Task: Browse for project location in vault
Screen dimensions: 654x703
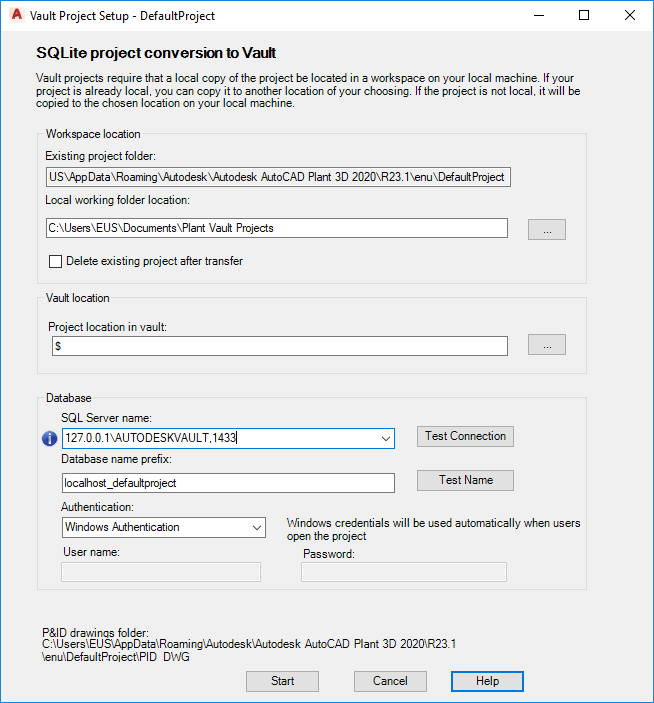Action: pos(546,345)
